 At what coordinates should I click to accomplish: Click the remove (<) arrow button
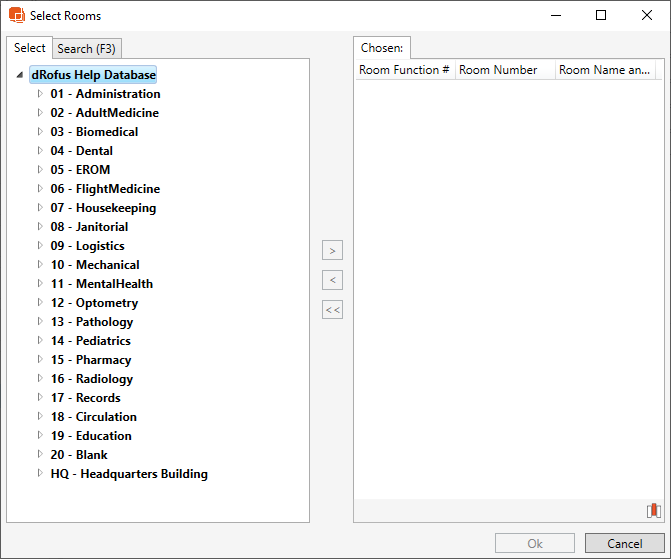coord(333,280)
